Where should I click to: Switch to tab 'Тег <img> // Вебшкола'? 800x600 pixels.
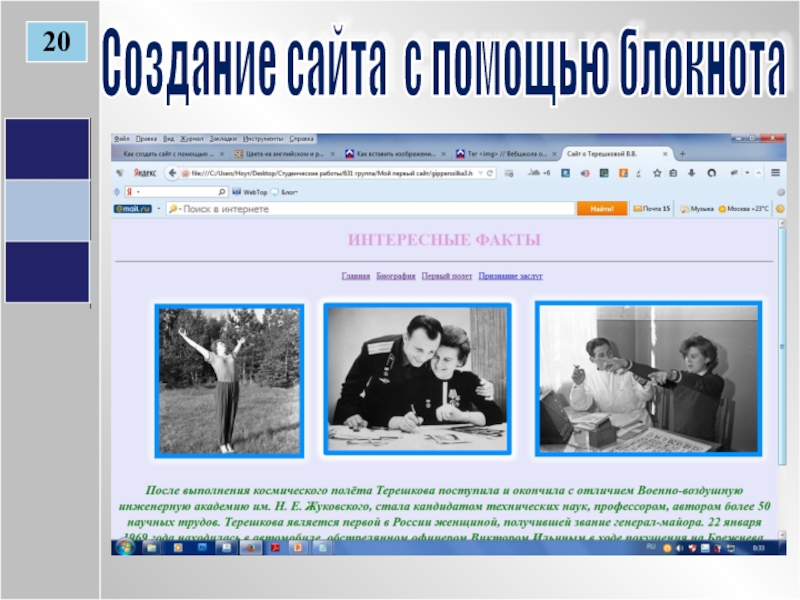506,154
